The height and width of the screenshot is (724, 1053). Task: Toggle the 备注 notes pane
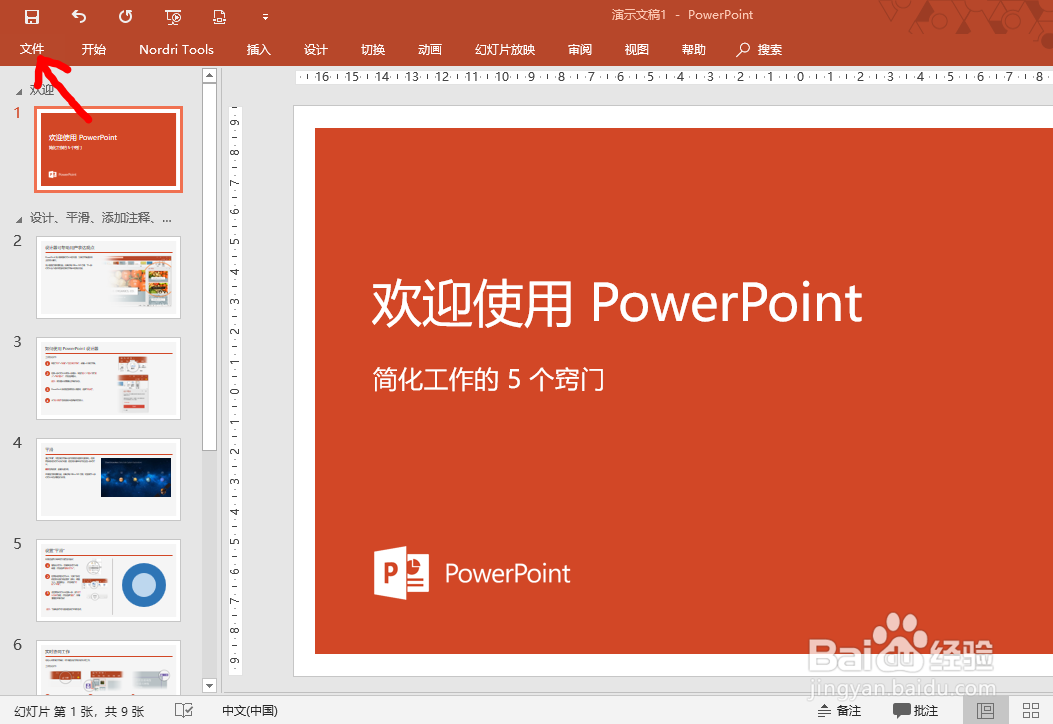click(x=840, y=710)
